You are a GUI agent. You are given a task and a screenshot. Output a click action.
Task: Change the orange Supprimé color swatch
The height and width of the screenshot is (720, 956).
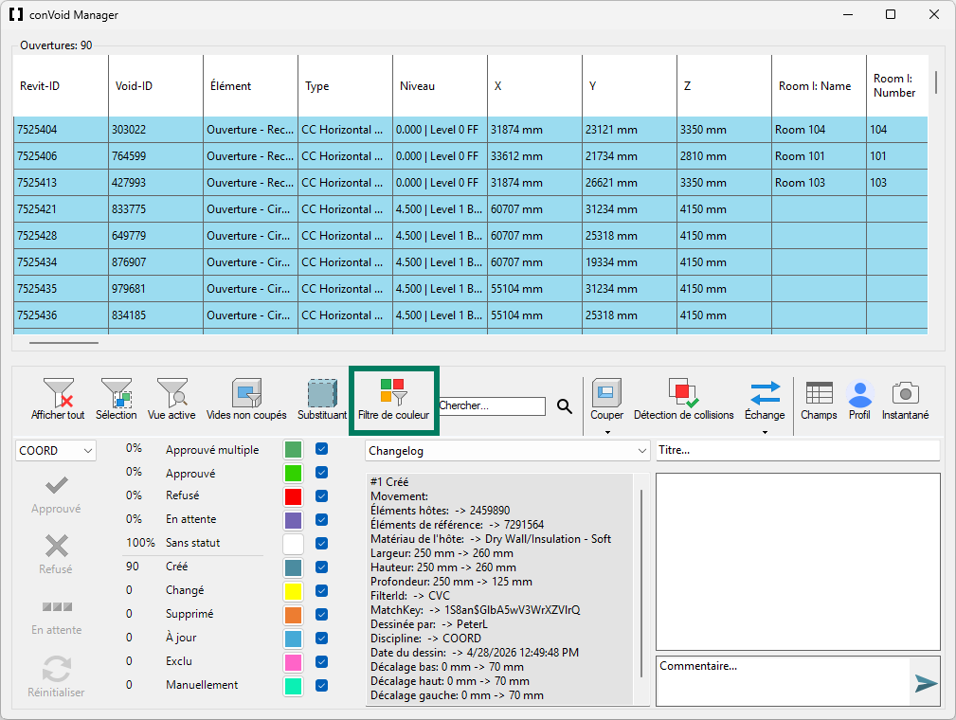click(x=293, y=615)
